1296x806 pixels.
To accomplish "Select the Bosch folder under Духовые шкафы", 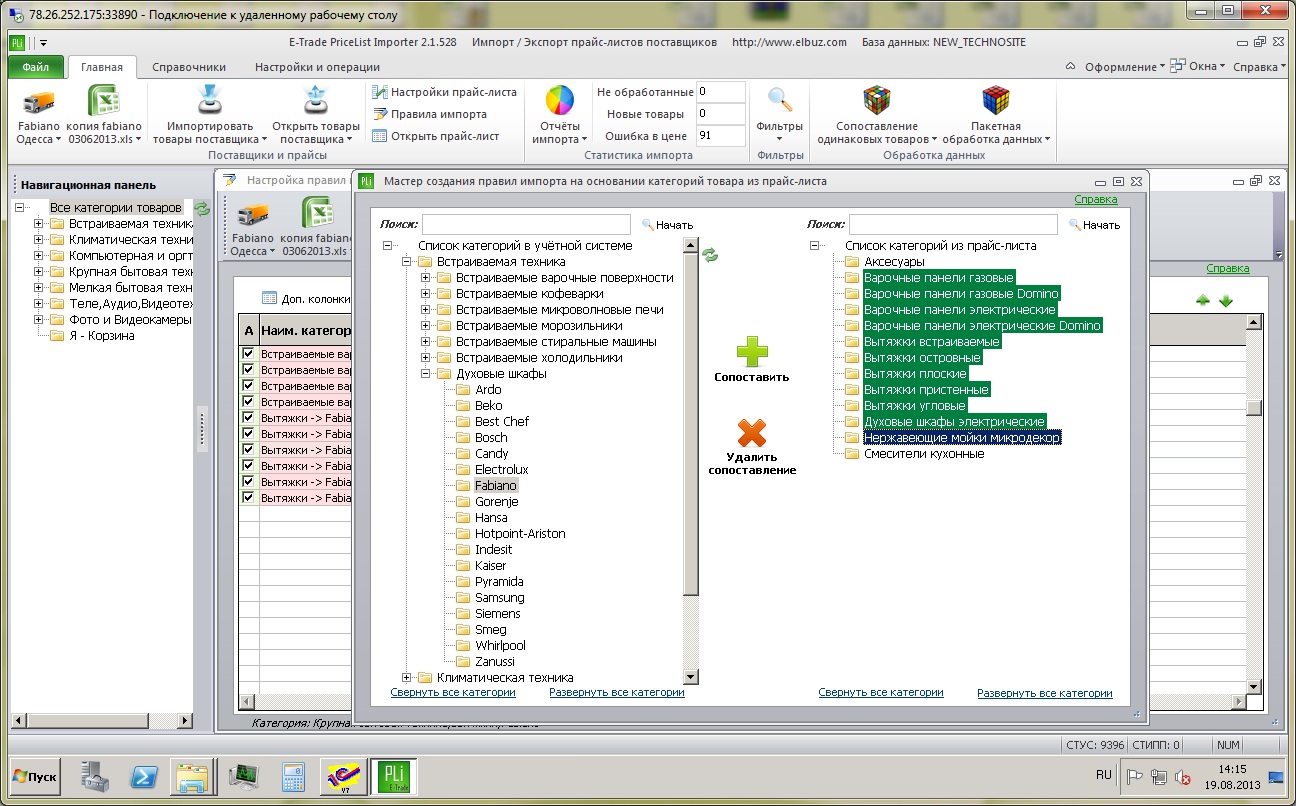I will (x=491, y=438).
